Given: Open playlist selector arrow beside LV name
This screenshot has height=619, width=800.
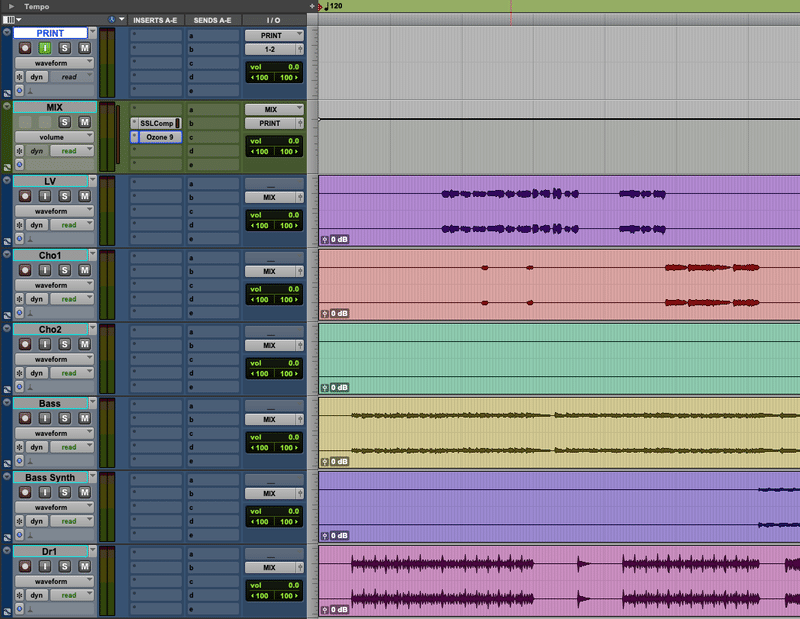Looking at the screenshot, I should (x=92, y=181).
